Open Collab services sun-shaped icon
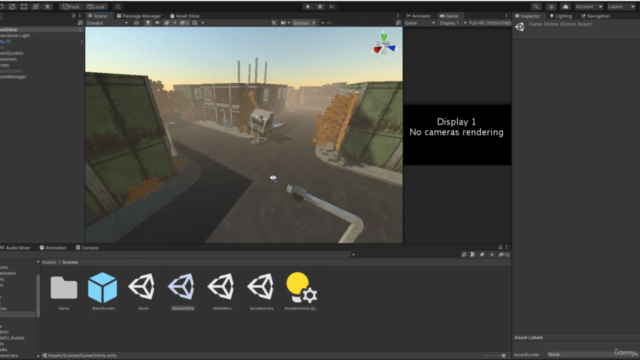640x360 pixels. 551,7
